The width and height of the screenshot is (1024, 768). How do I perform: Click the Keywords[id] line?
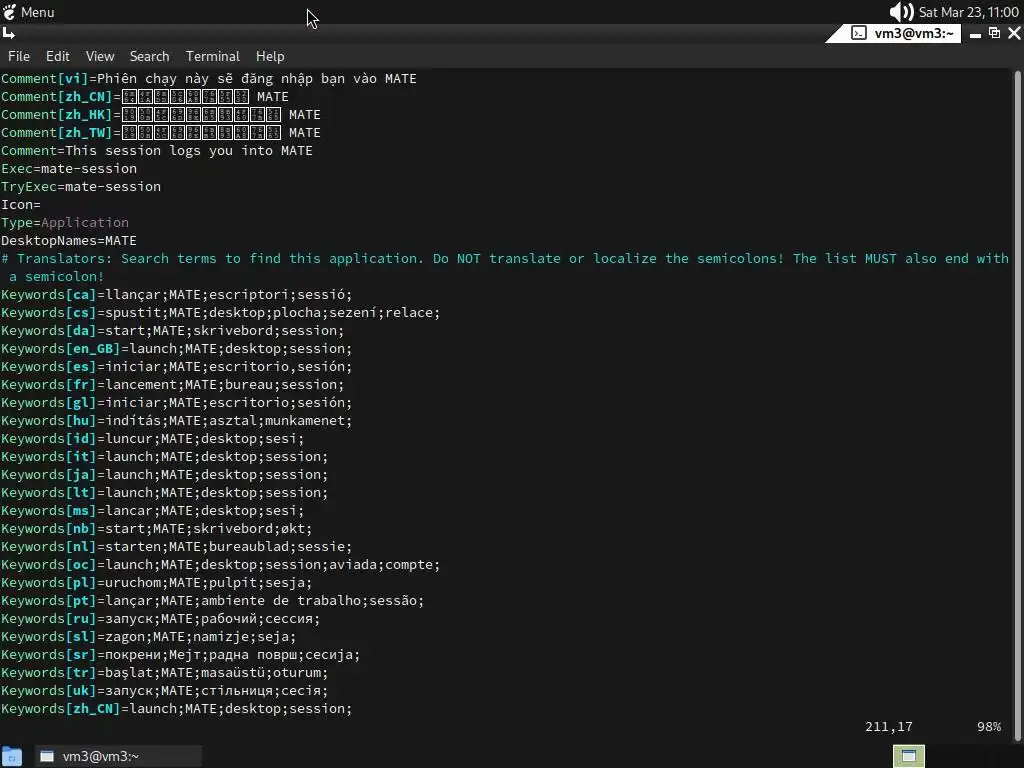point(152,439)
